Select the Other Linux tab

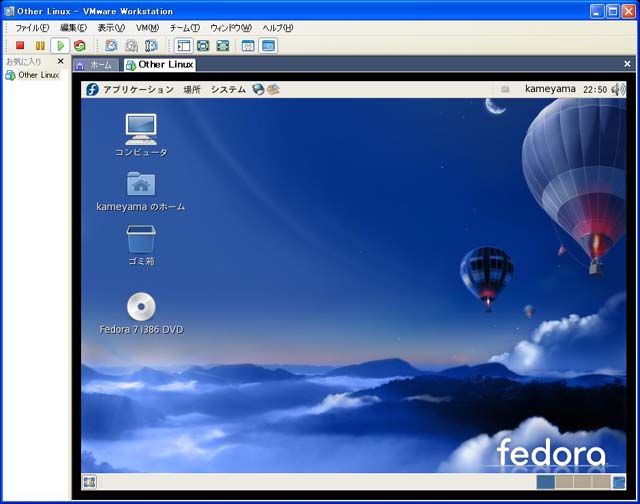coord(160,64)
